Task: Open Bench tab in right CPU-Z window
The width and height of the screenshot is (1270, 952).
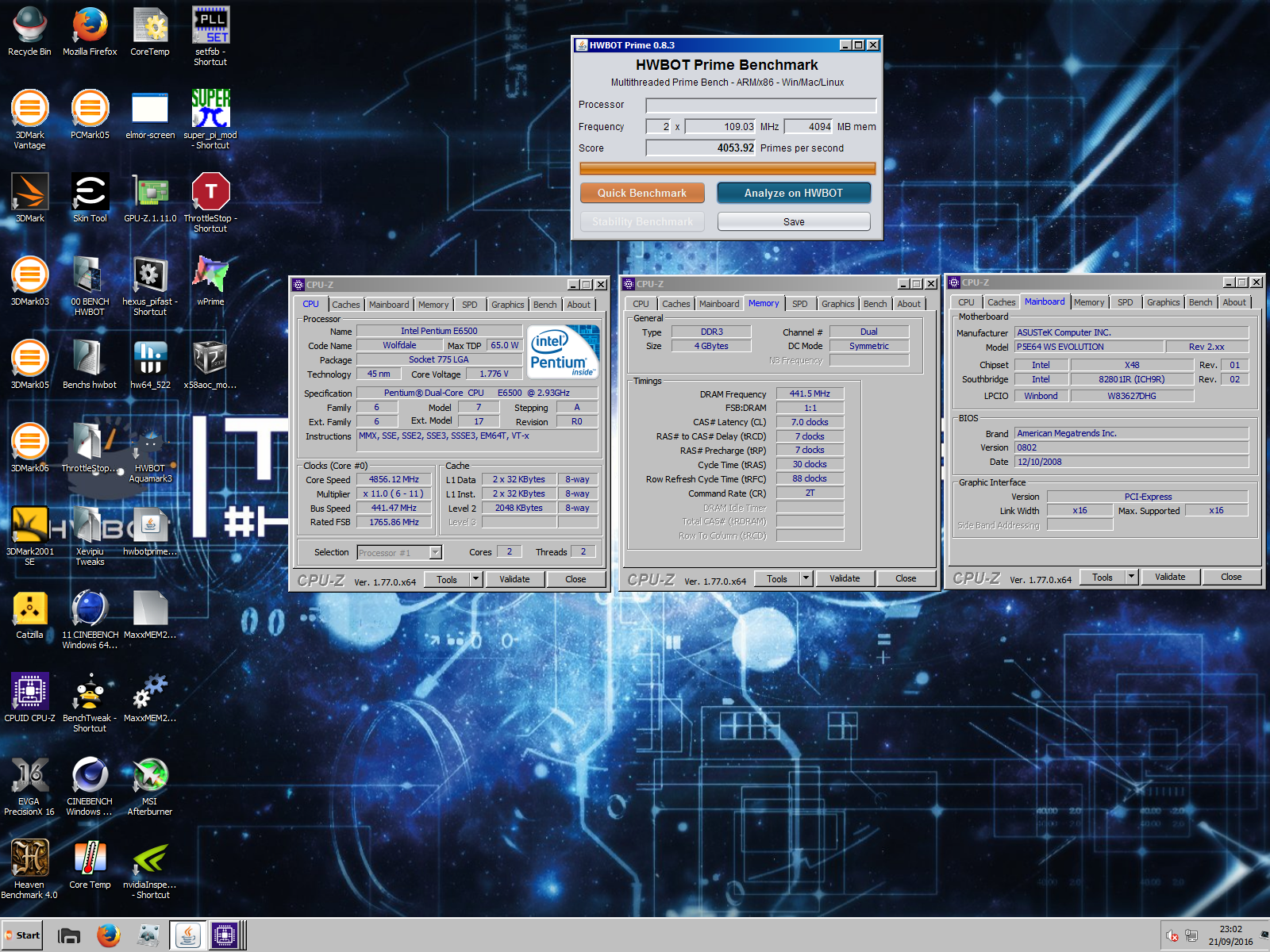Action: [1201, 302]
